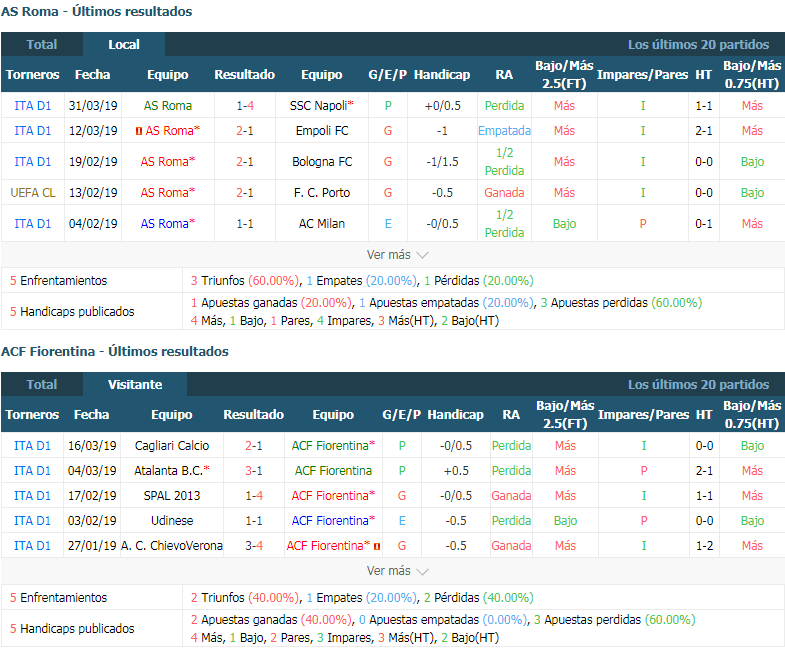Screen dimensions: 785x650
Task: Open AS Roma link on 31/03/19 row
Action: pos(168,106)
